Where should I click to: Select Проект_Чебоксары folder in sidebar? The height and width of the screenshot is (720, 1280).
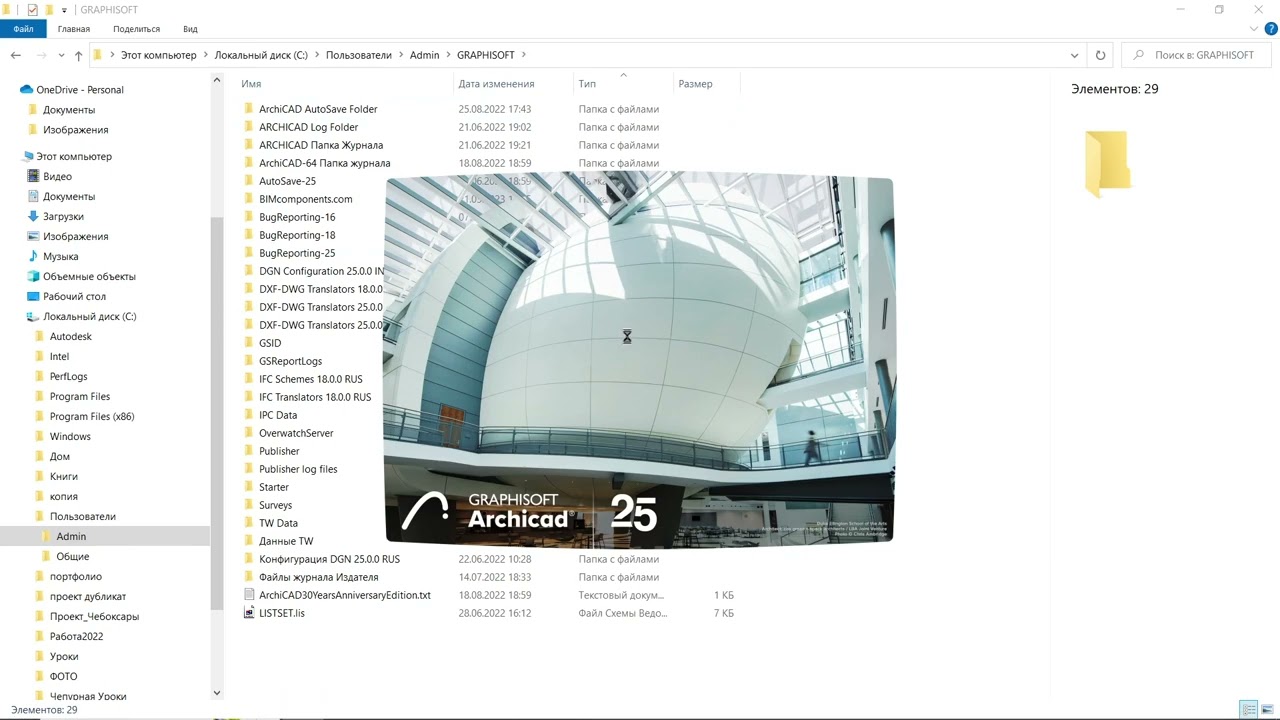[x=94, y=617]
